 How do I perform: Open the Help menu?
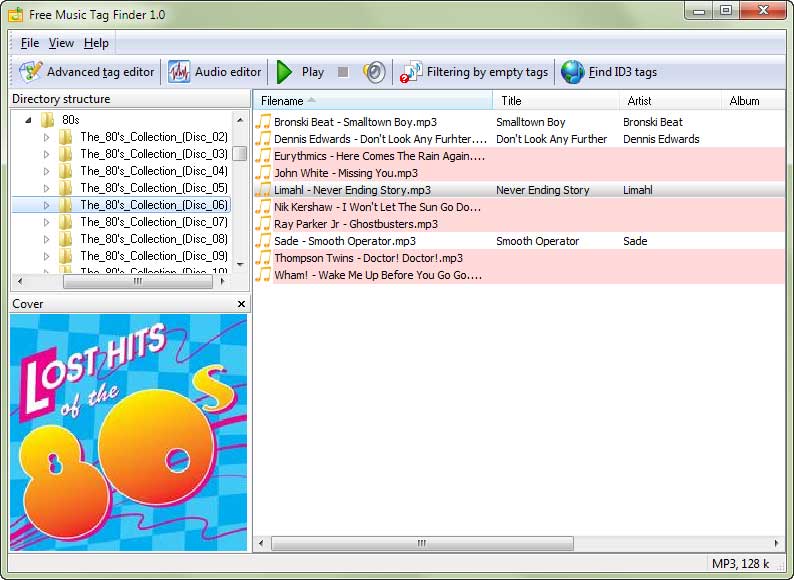[x=96, y=43]
